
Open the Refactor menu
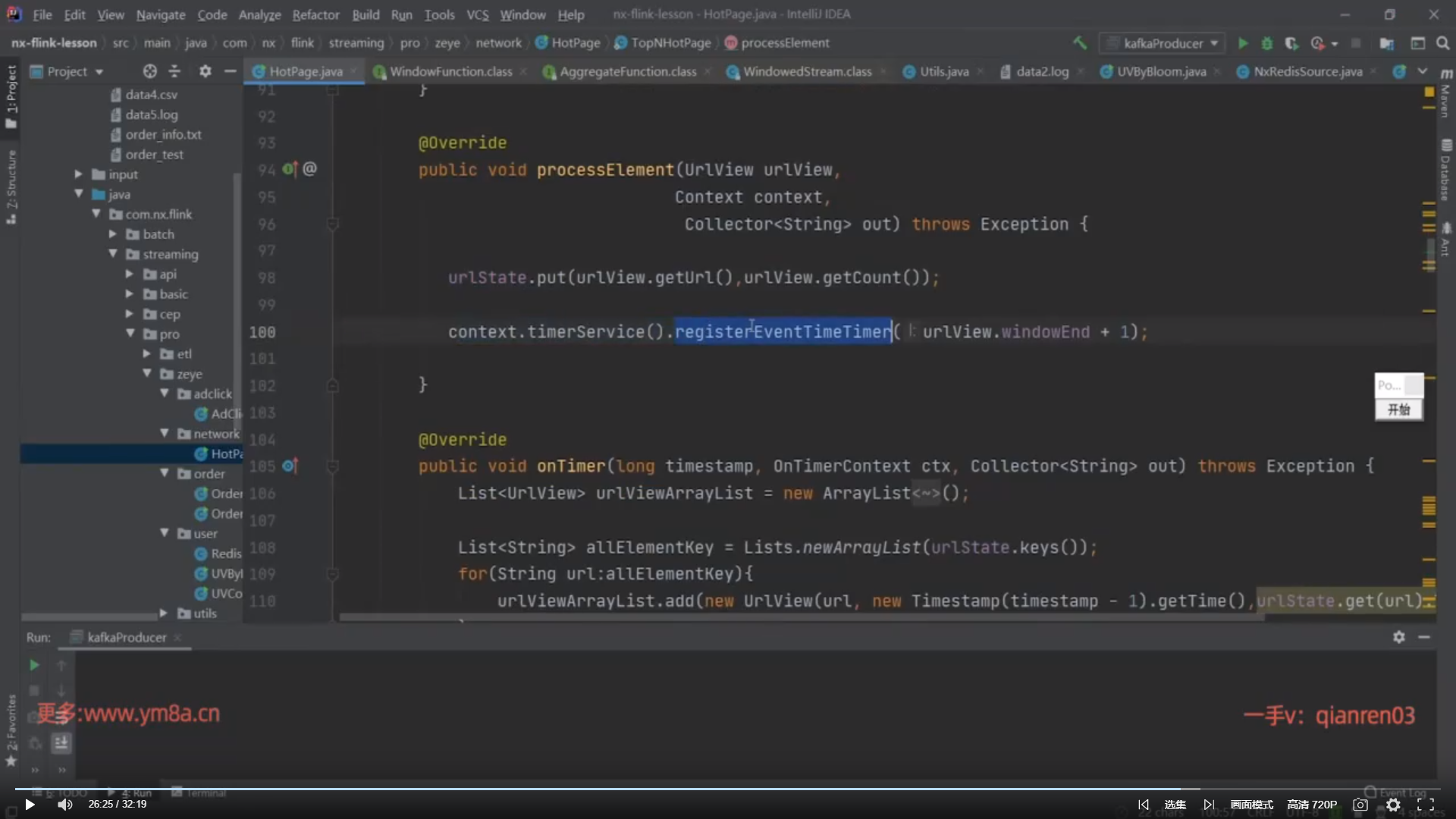click(x=315, y=14)
